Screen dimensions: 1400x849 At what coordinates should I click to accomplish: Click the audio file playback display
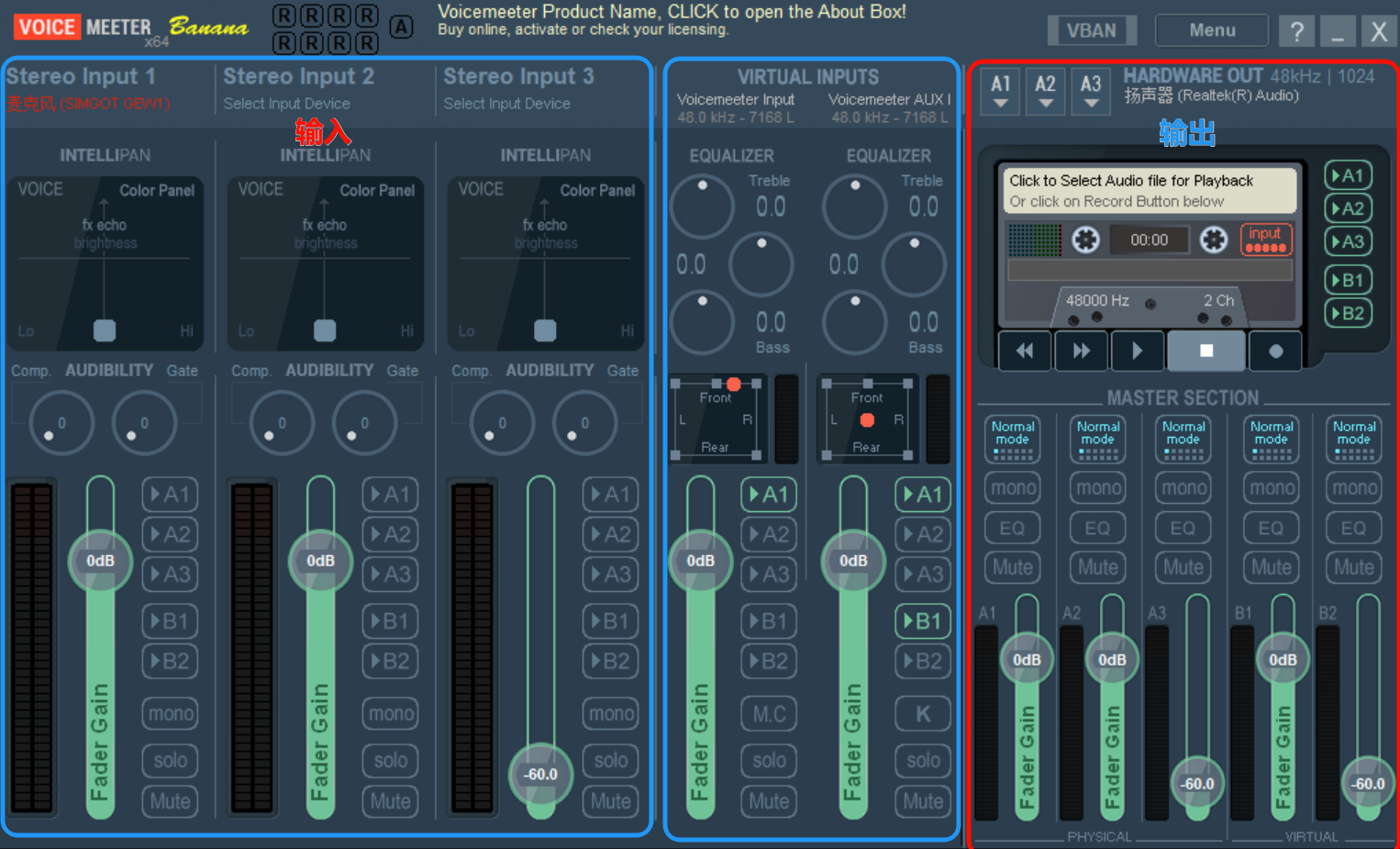tap(1150, 190)
